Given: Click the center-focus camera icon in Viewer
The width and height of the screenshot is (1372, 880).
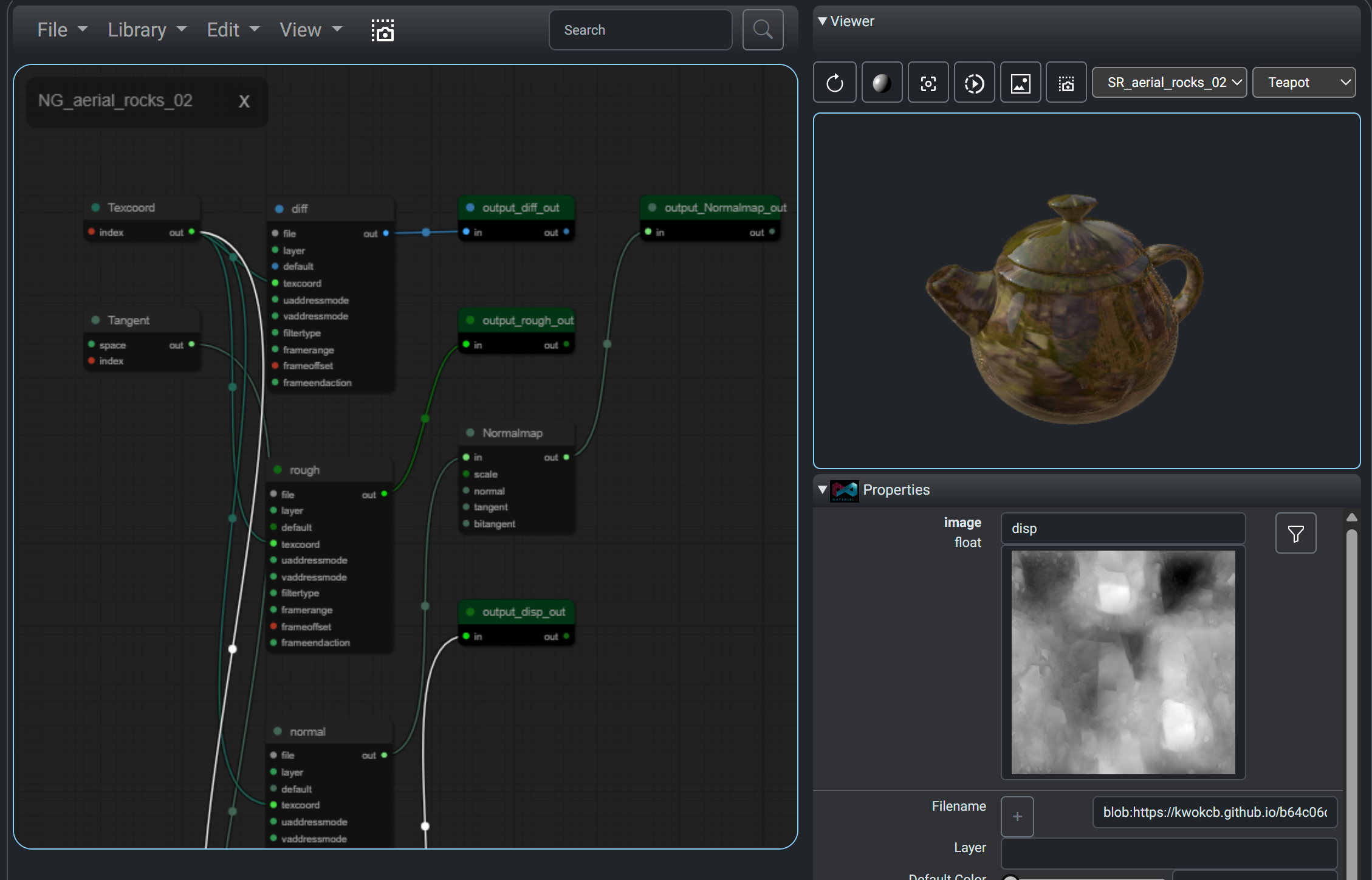Looking at the screenshot, I should (928, 83).
